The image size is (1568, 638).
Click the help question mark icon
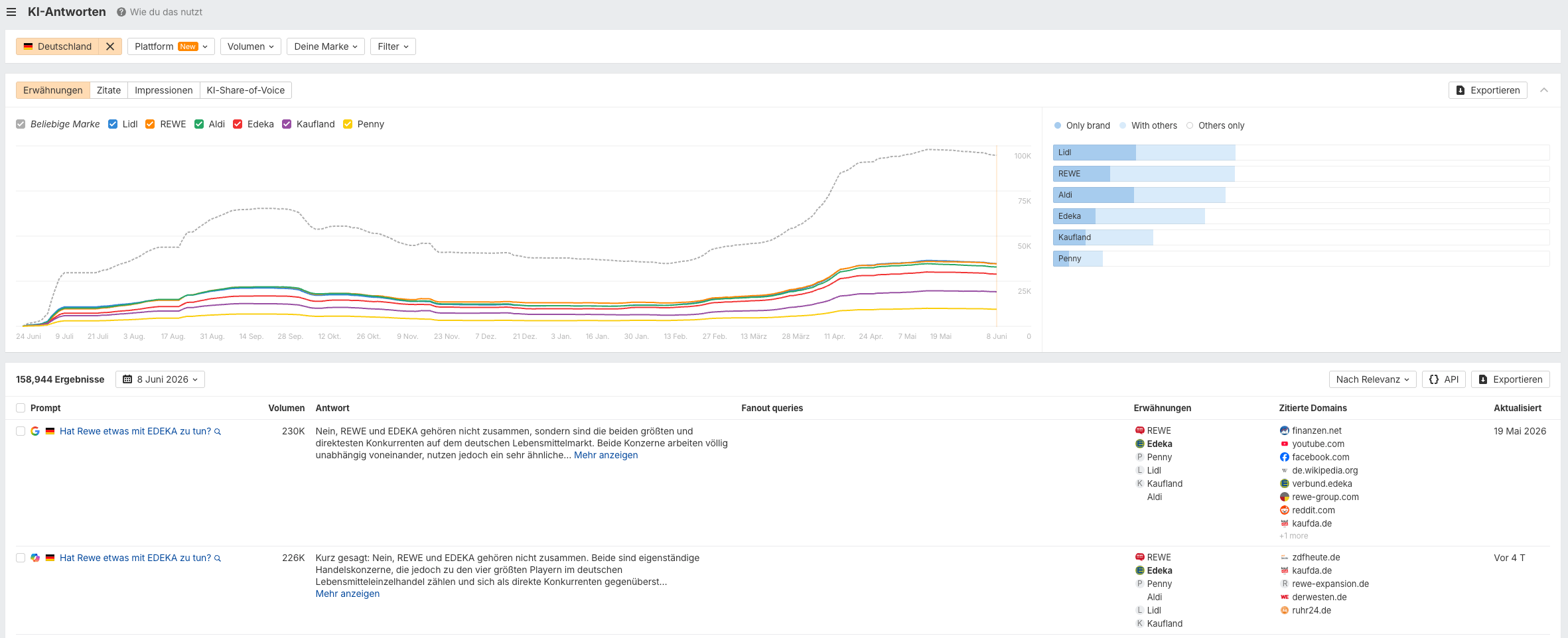(121, 12)
